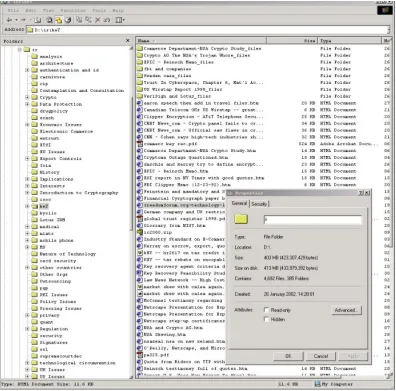Click OK in the Properties dialog
Screen dimensions: 396x391
point(288,356)
